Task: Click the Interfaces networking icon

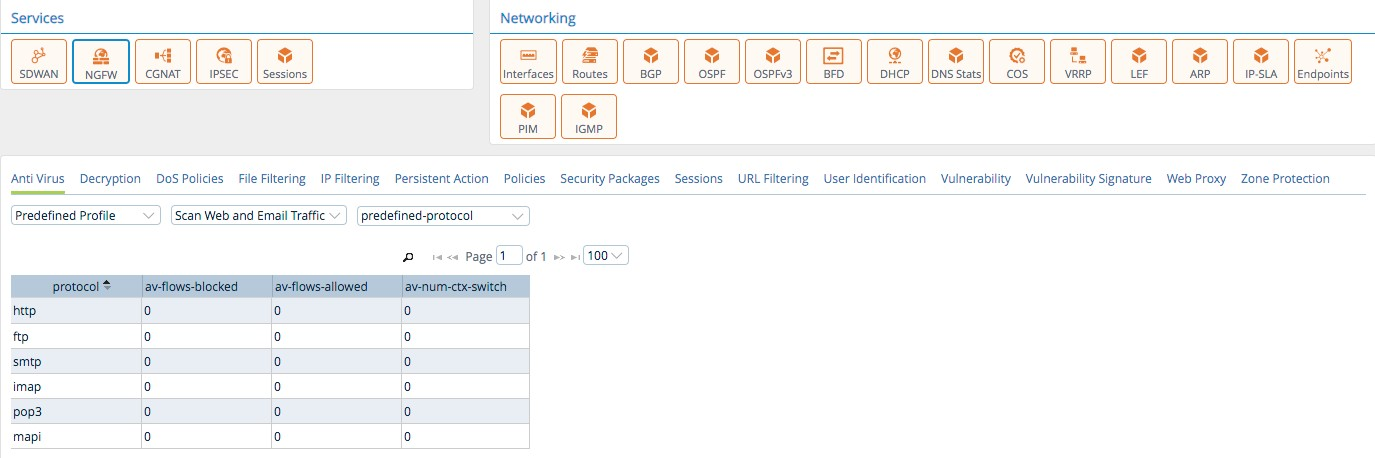Action: [528, 62]
